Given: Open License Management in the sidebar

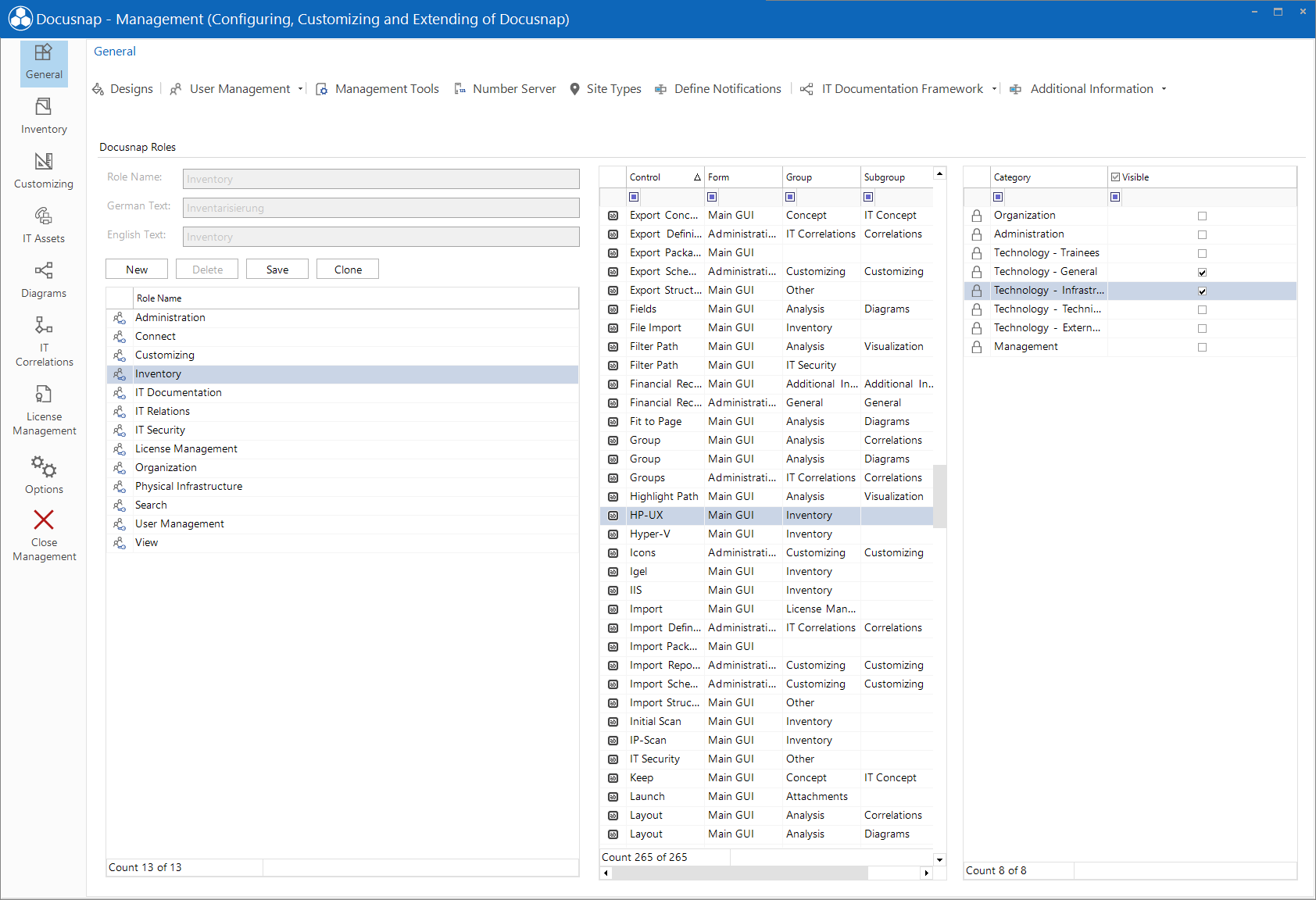Looking at the screenshot, I should [x=44, y=410].
